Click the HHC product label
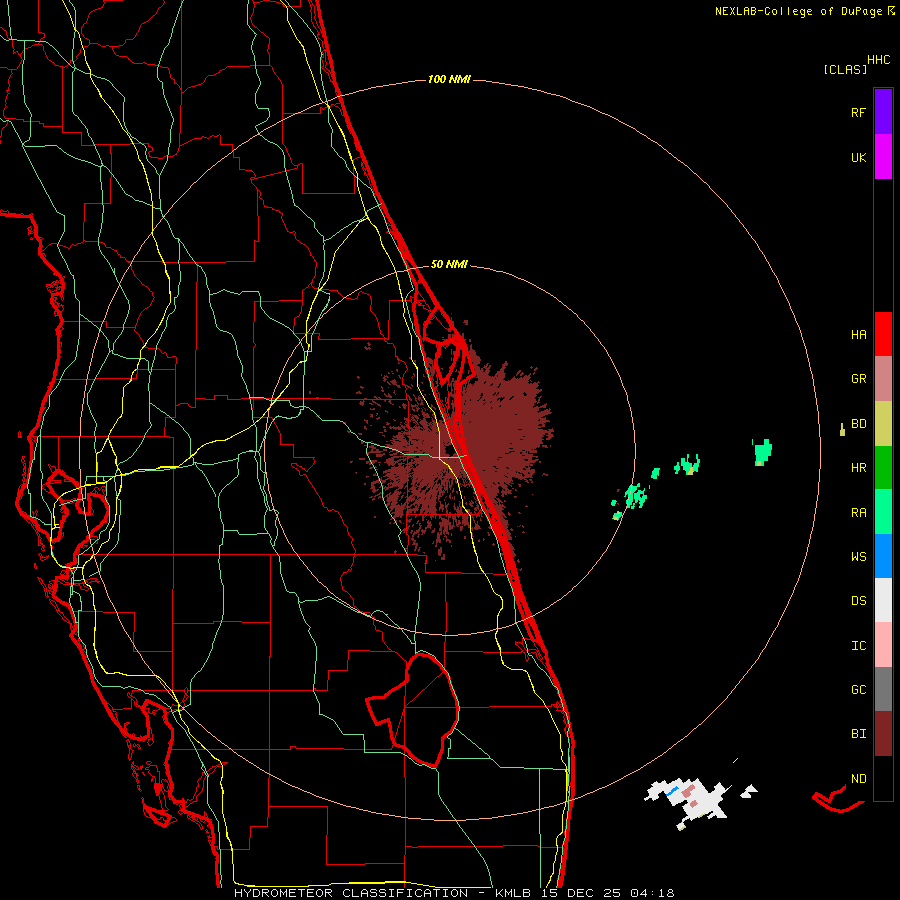Screen dimensions: 900x900 879,60
